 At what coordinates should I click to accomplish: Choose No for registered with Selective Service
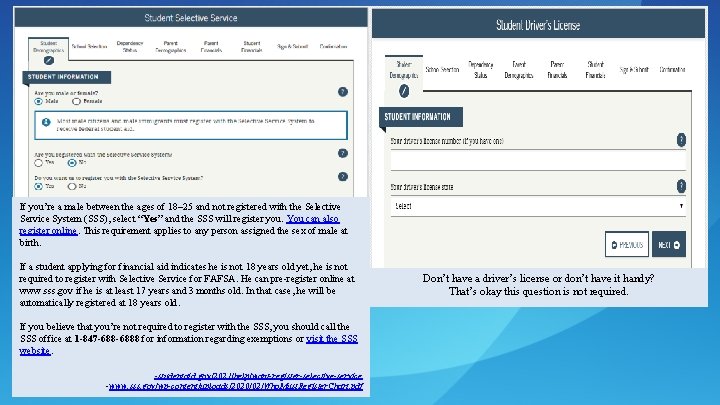[x=72, y=163]
